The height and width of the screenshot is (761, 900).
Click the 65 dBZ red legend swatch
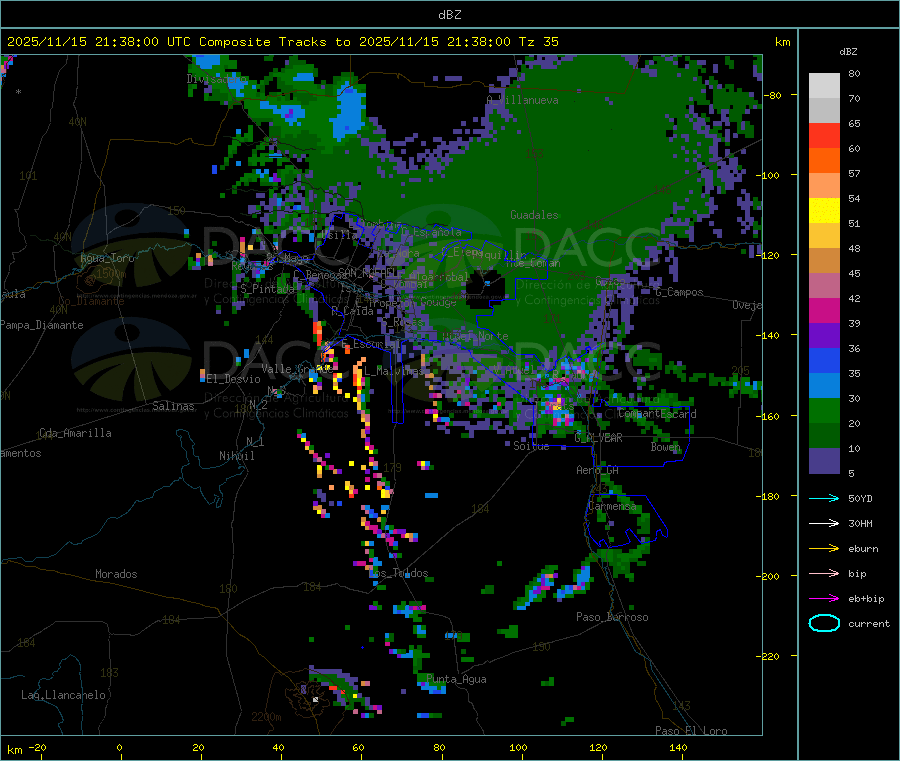tap(824, 135)
